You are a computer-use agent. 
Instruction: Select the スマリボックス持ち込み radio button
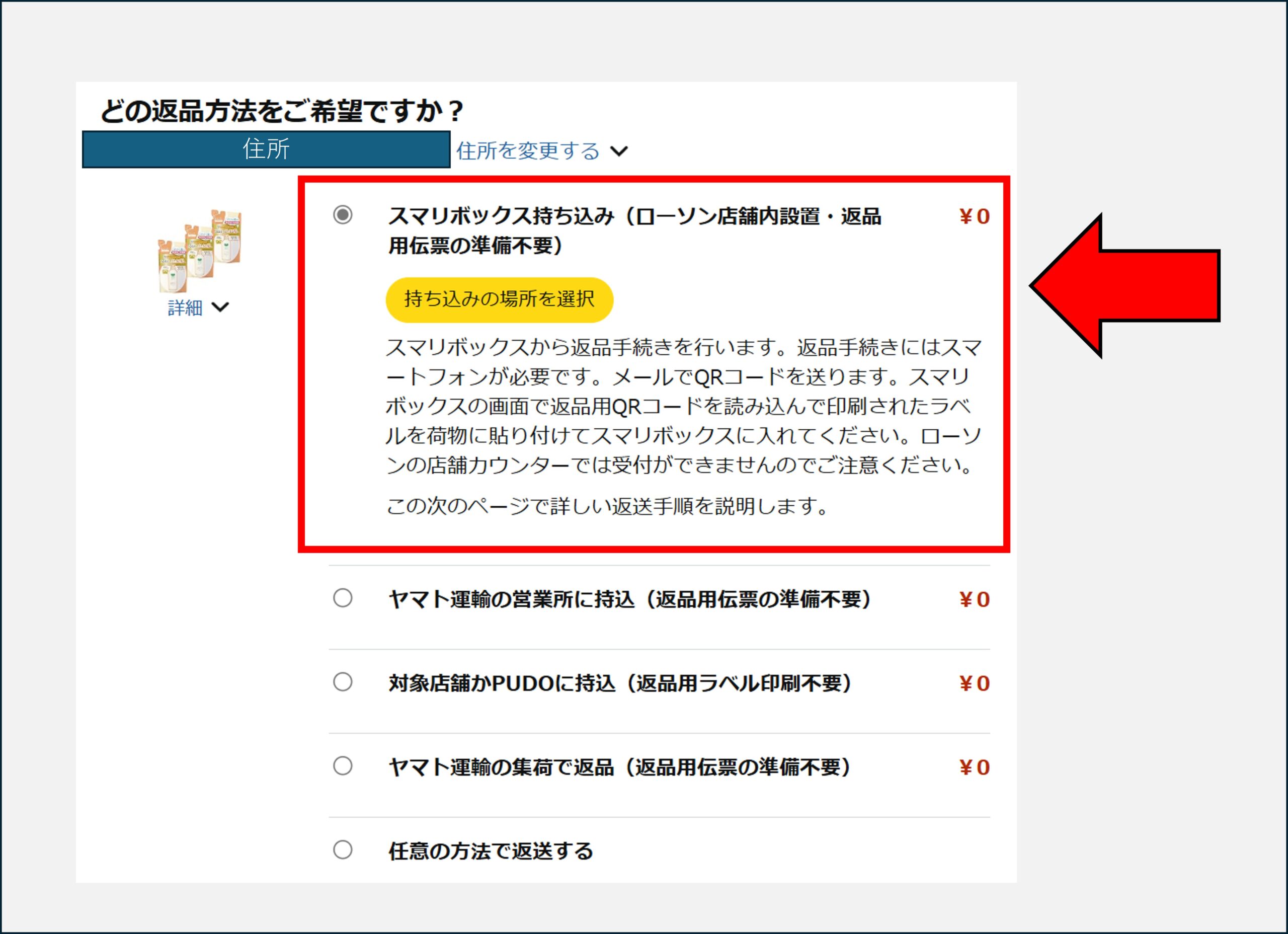click(x=343, y=215)
